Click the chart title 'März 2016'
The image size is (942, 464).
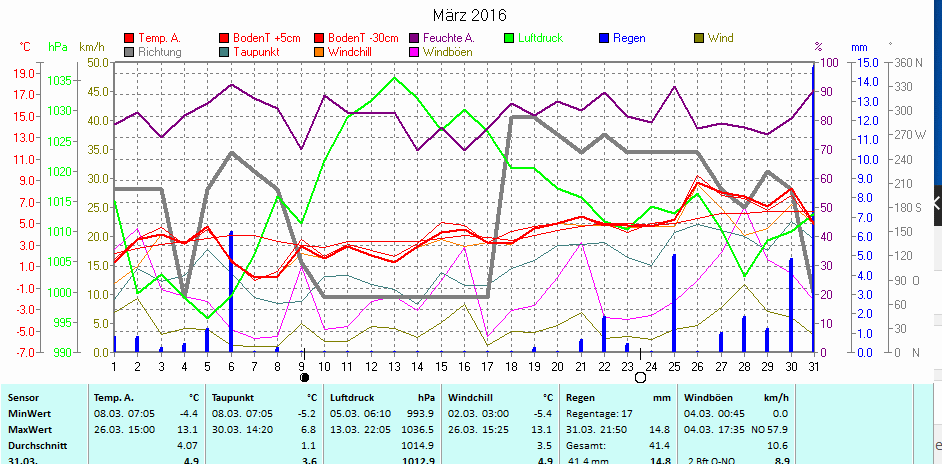point(470,15)
